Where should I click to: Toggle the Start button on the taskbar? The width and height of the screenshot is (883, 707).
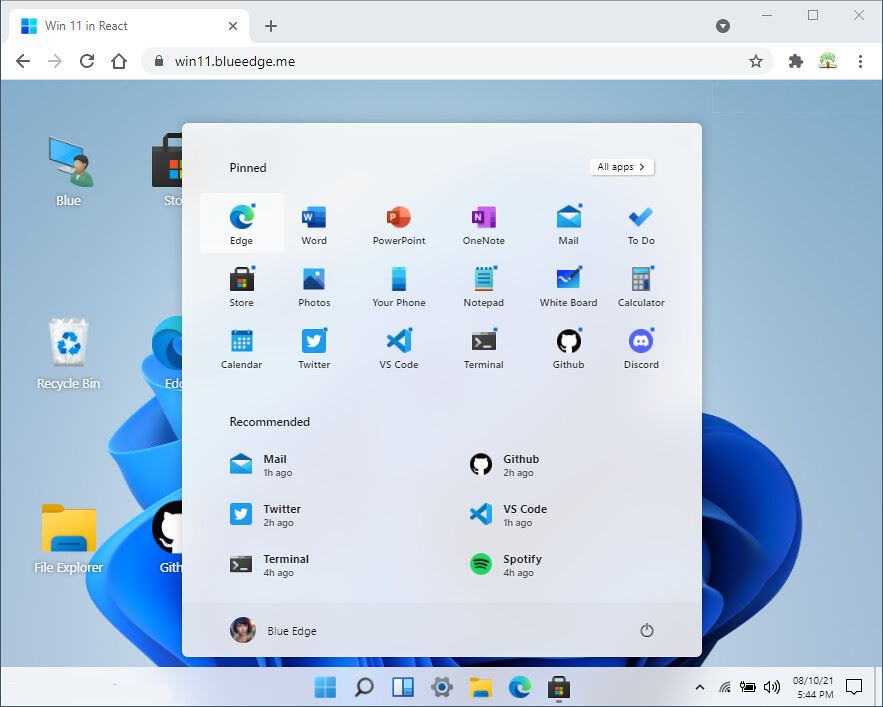[x=325, y=687]
